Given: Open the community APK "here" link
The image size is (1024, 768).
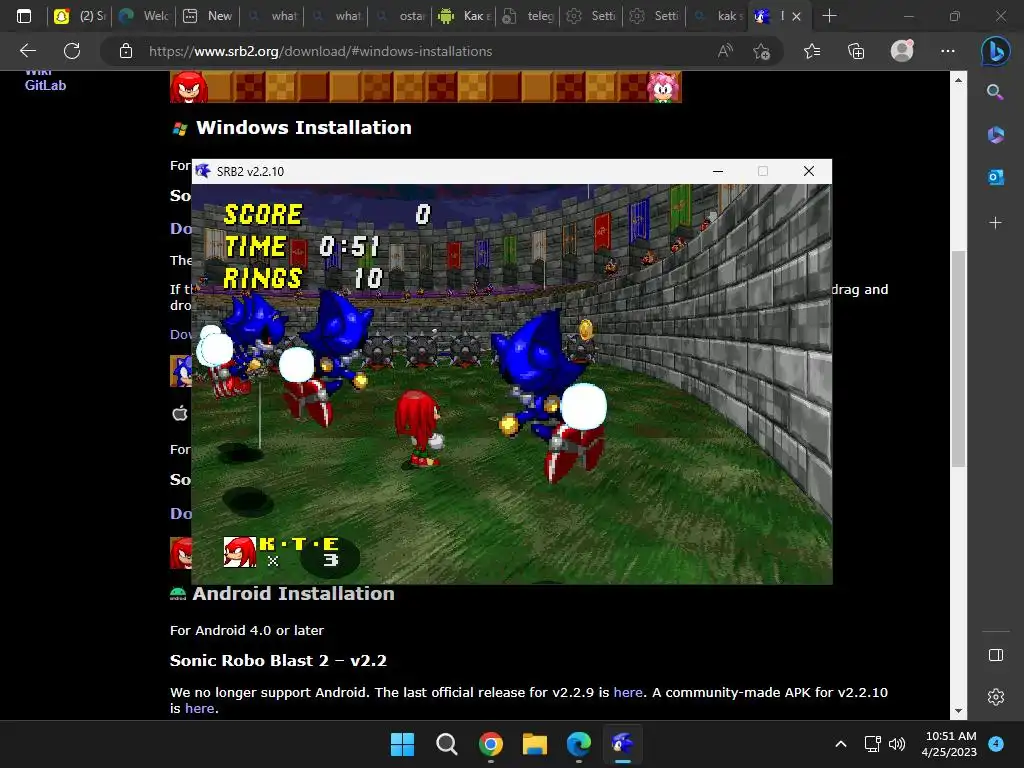Looking at the screenshot, I should click(x=199, y=709).
